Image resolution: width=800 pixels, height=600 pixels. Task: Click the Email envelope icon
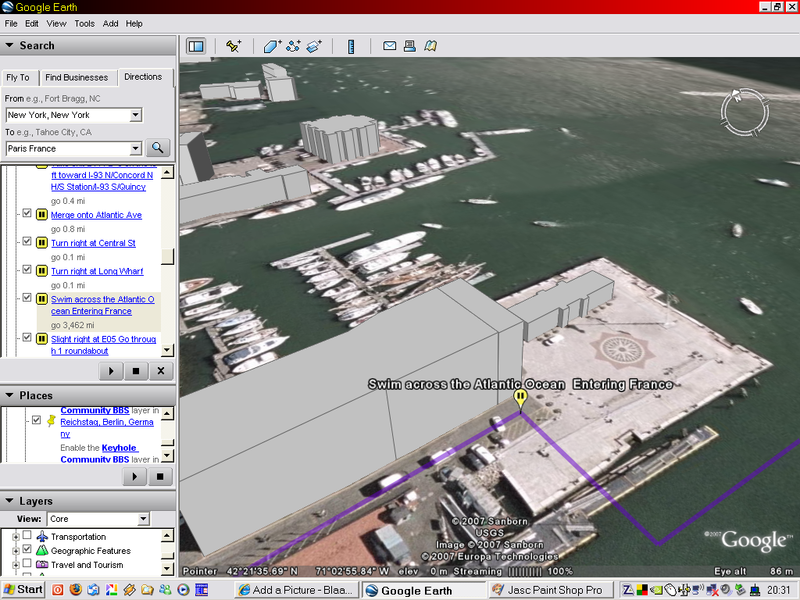(390, 46)
